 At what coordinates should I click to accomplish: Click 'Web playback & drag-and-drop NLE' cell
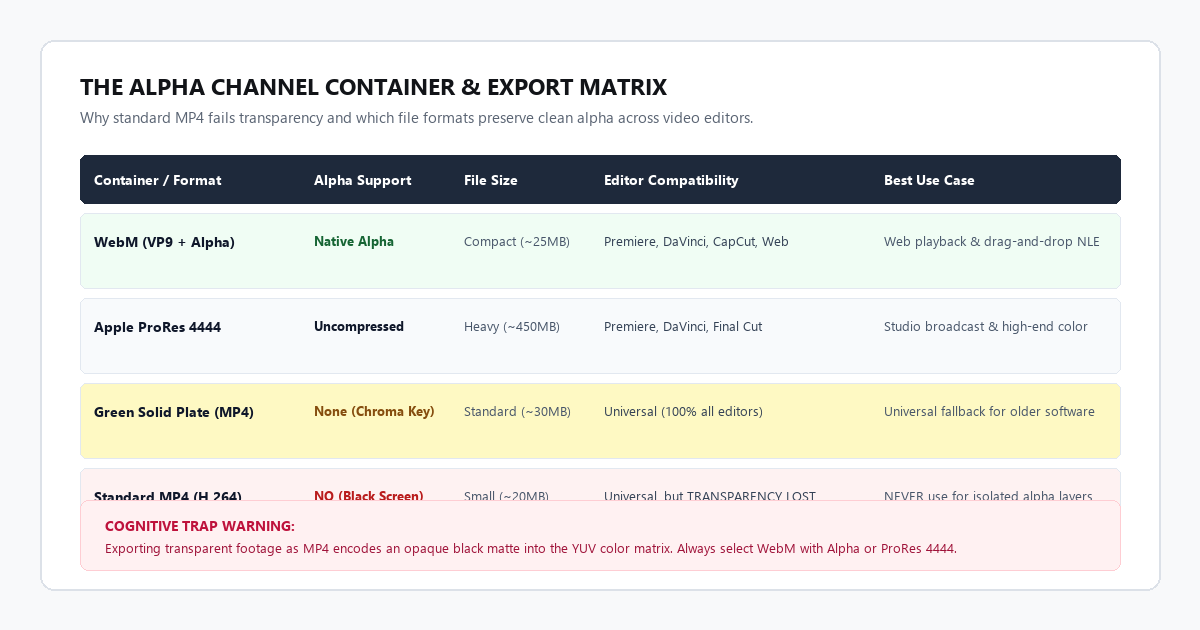[x=991, y=242]
